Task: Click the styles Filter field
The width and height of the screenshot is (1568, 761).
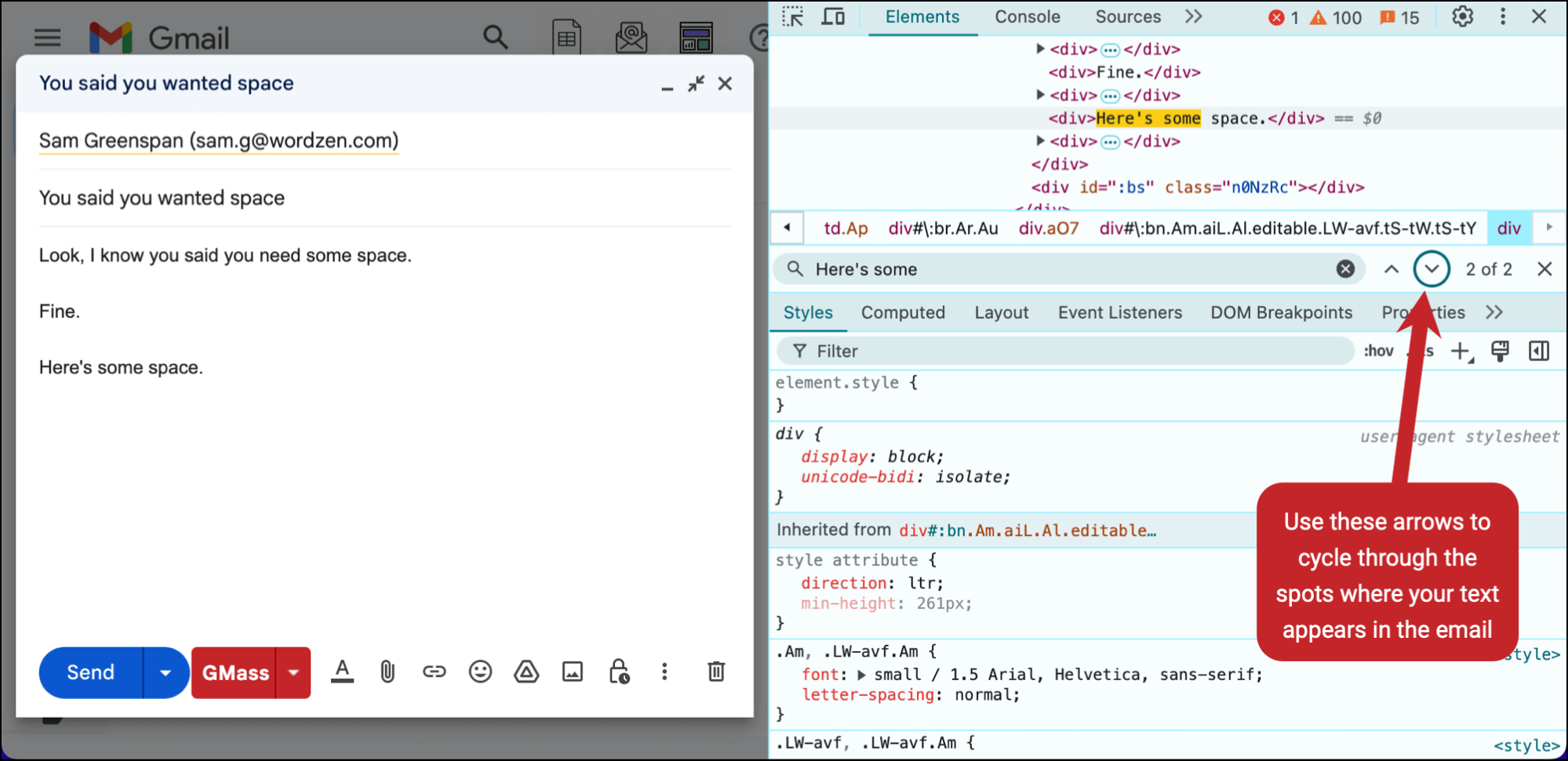Action: point(1067,351)
